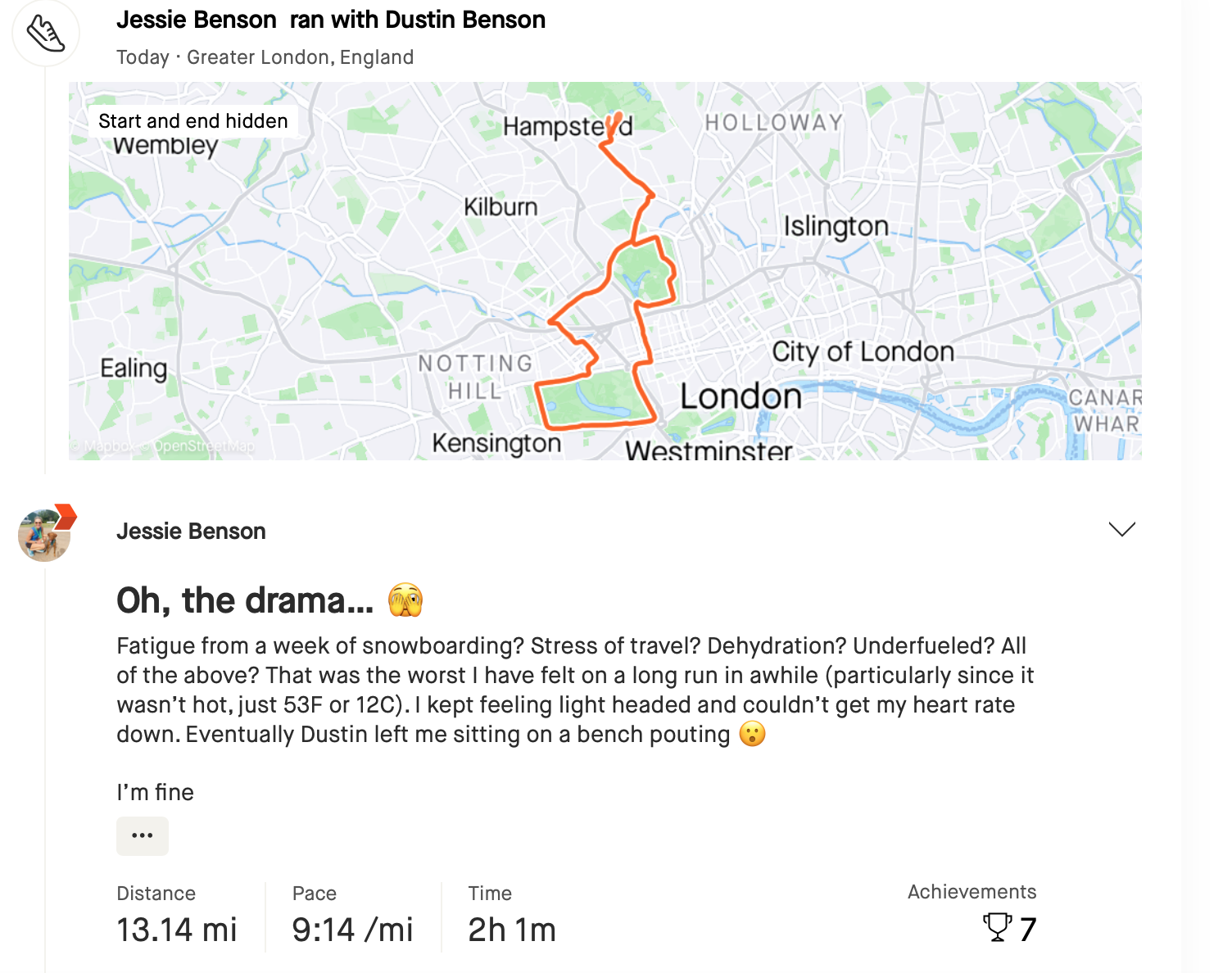Open Jessie Benson's profile avatar photo
This screenshot has height=973, width=1232.
(x=42, y=536)
